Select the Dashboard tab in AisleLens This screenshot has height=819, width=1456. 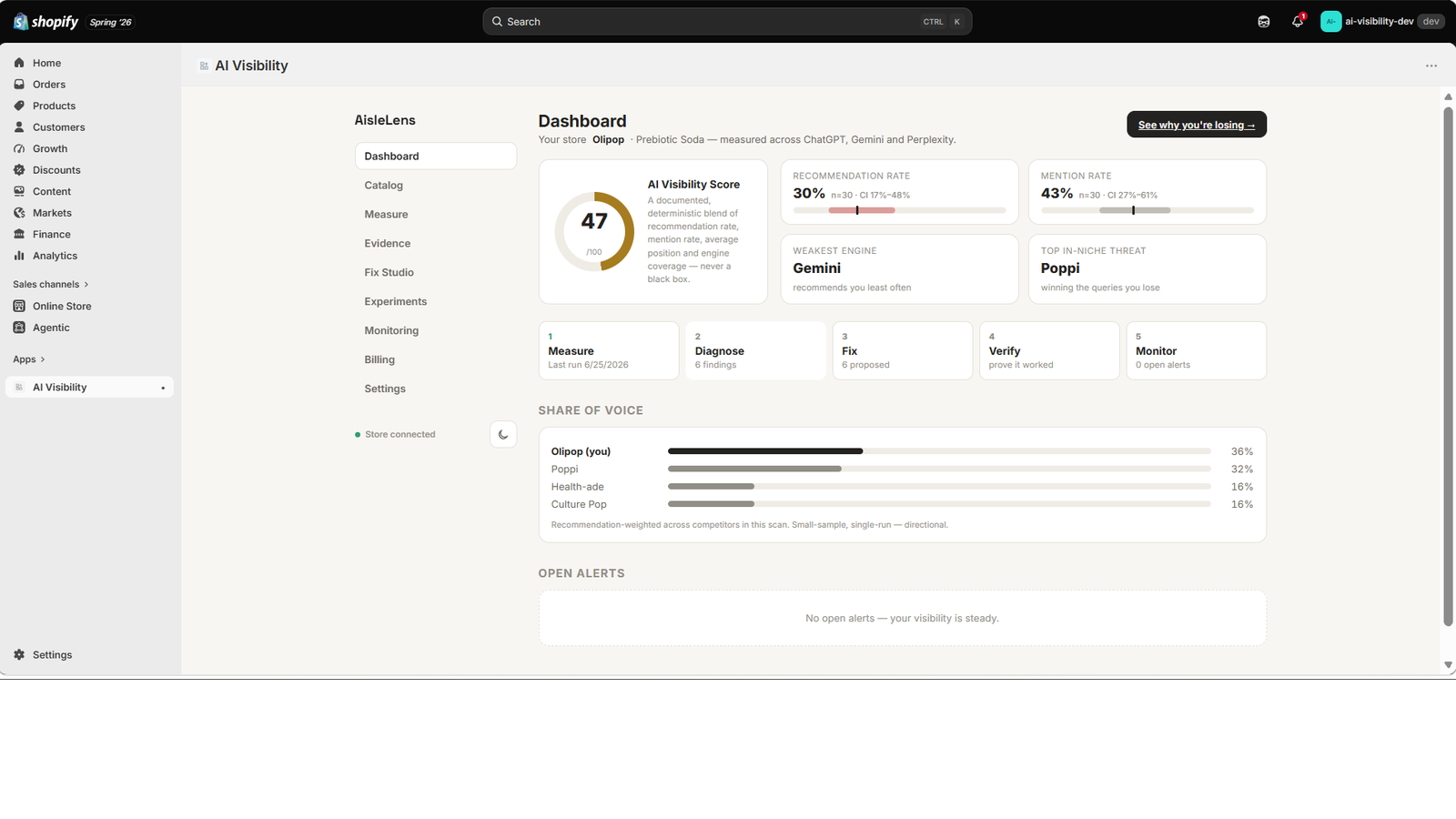click(436, 157)
